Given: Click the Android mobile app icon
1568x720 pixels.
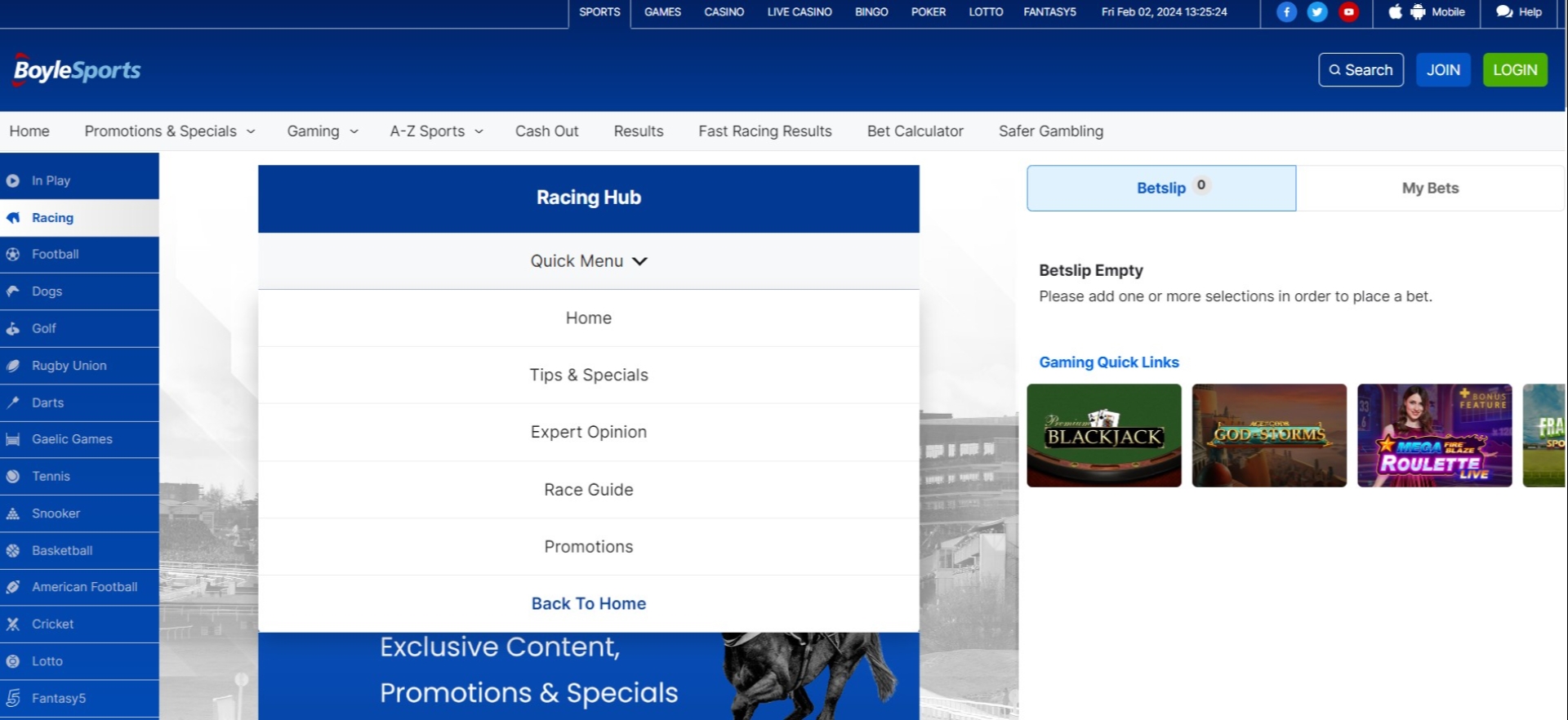Looking at the screenshot, I should [x=1418, y=12].
